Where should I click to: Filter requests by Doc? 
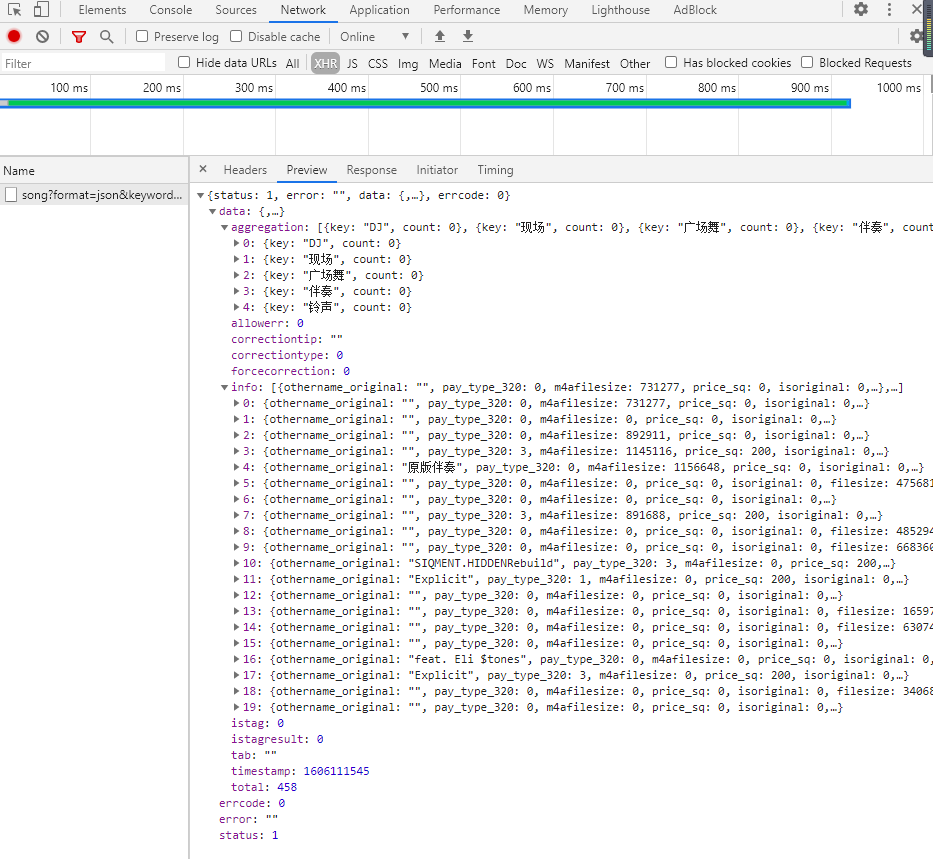coord(515,64)
